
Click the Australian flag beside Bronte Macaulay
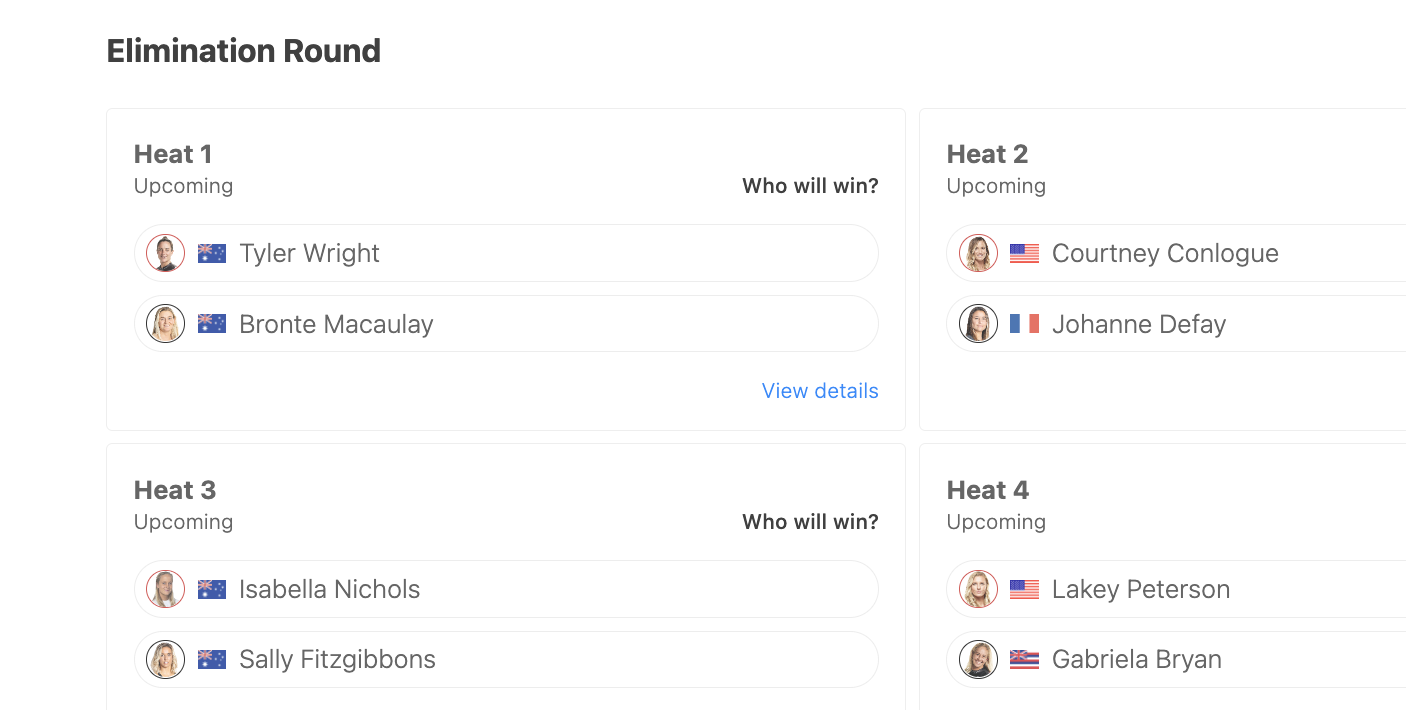(212, 324)
